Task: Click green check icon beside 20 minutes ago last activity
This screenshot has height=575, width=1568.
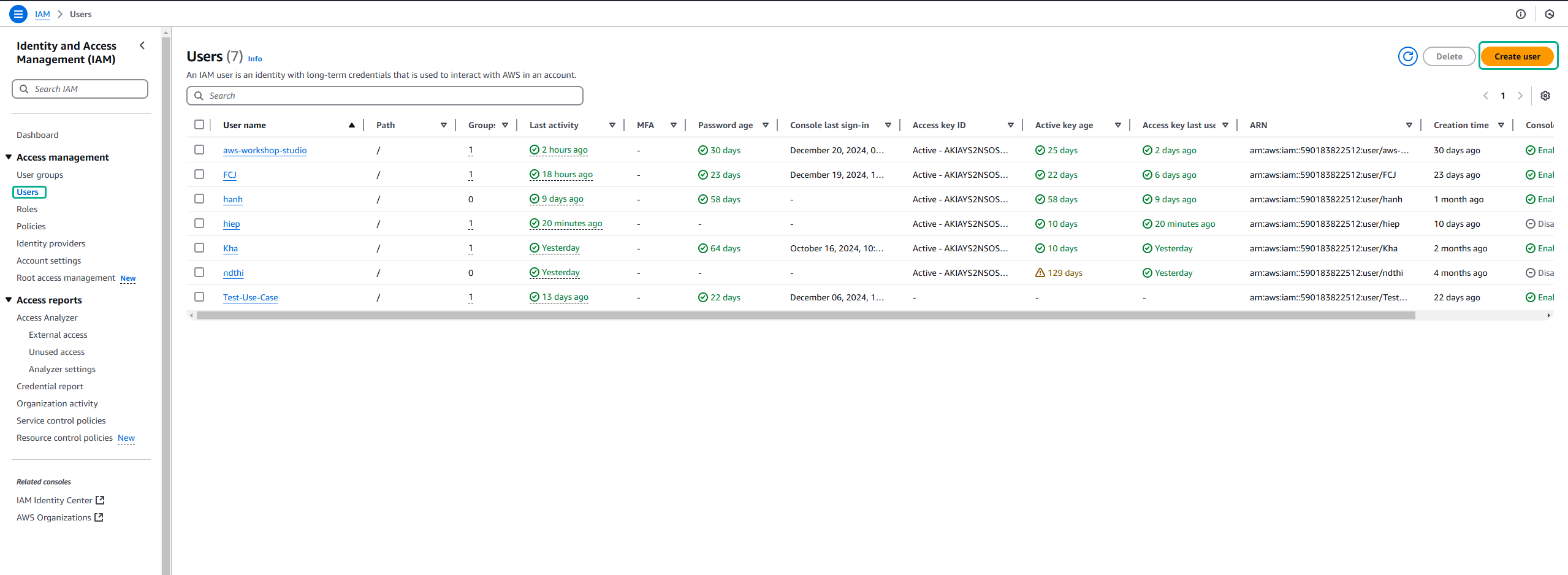Action: click(535, 223)
